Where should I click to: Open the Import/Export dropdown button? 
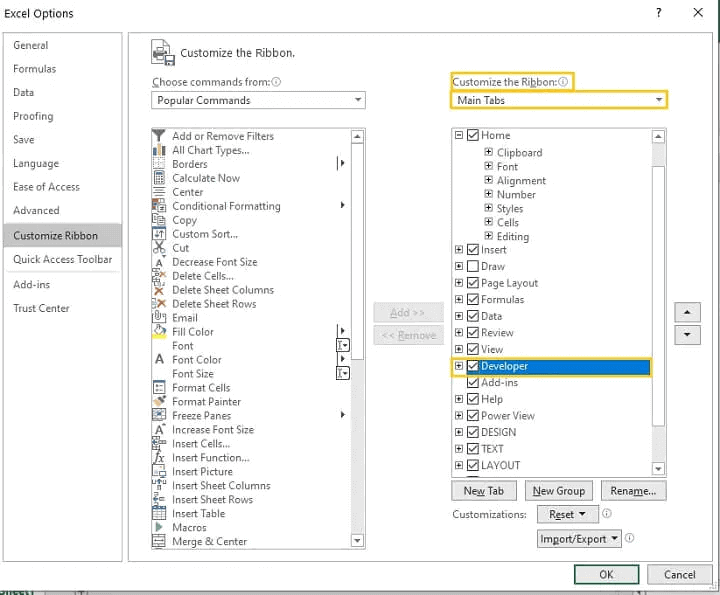[580, 539]
